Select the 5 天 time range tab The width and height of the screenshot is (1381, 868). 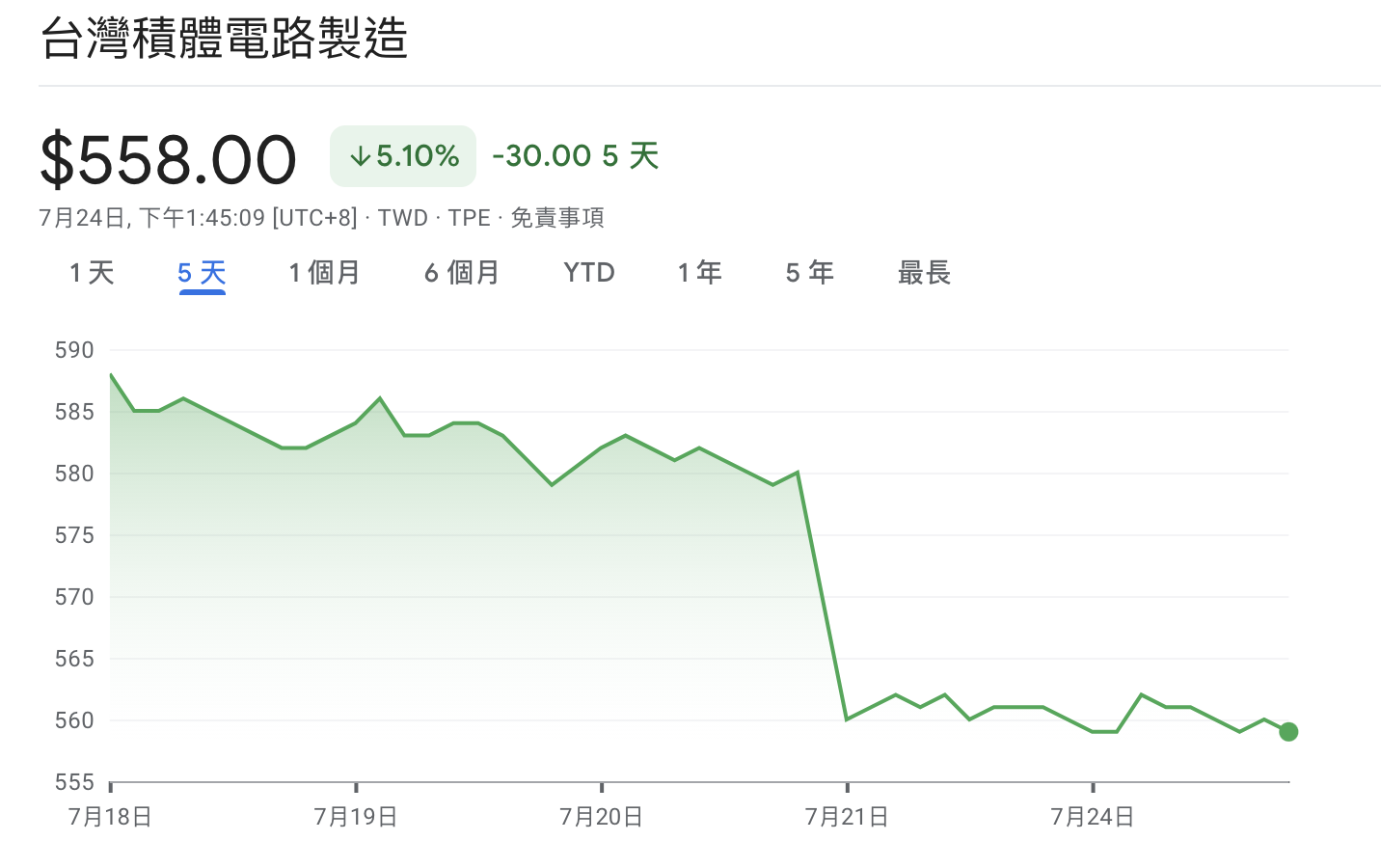tap(202, 273)
